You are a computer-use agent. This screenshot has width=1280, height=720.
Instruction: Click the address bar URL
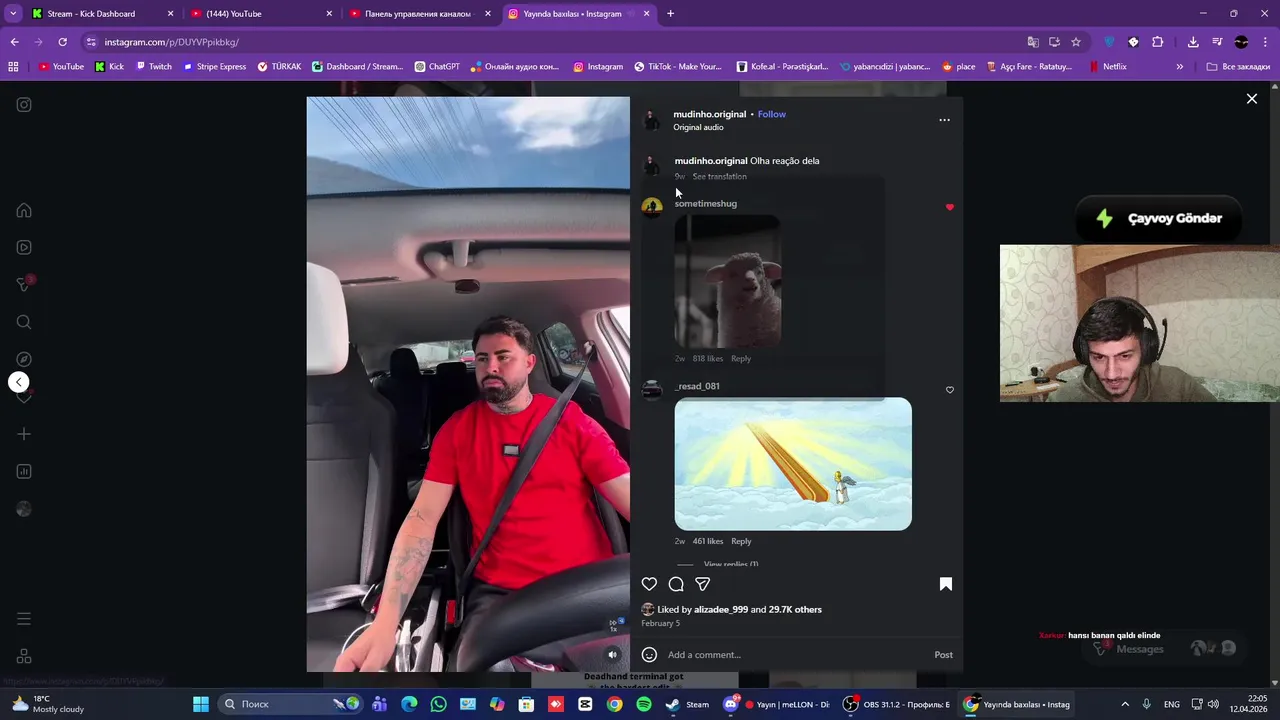172,42
